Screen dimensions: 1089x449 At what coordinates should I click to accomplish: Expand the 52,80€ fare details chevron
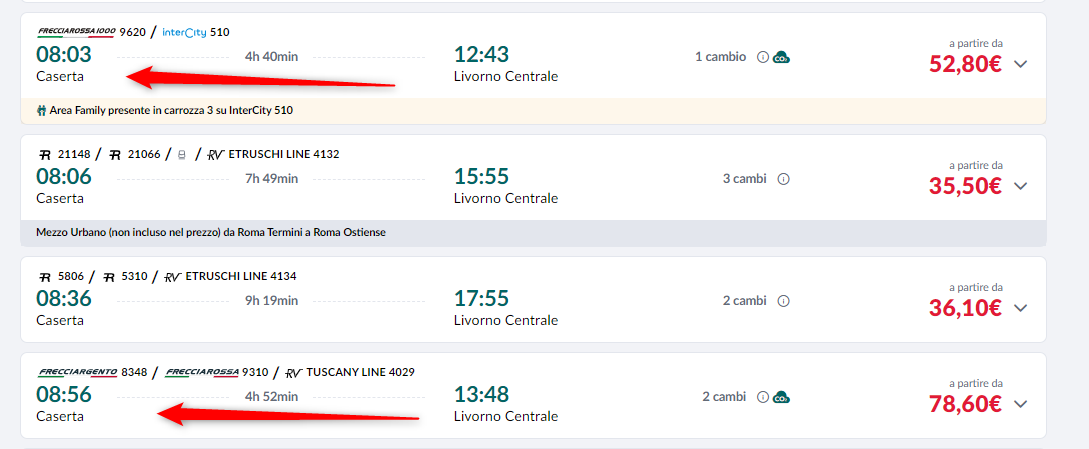pyautogui.click(x=1020, y=65)
